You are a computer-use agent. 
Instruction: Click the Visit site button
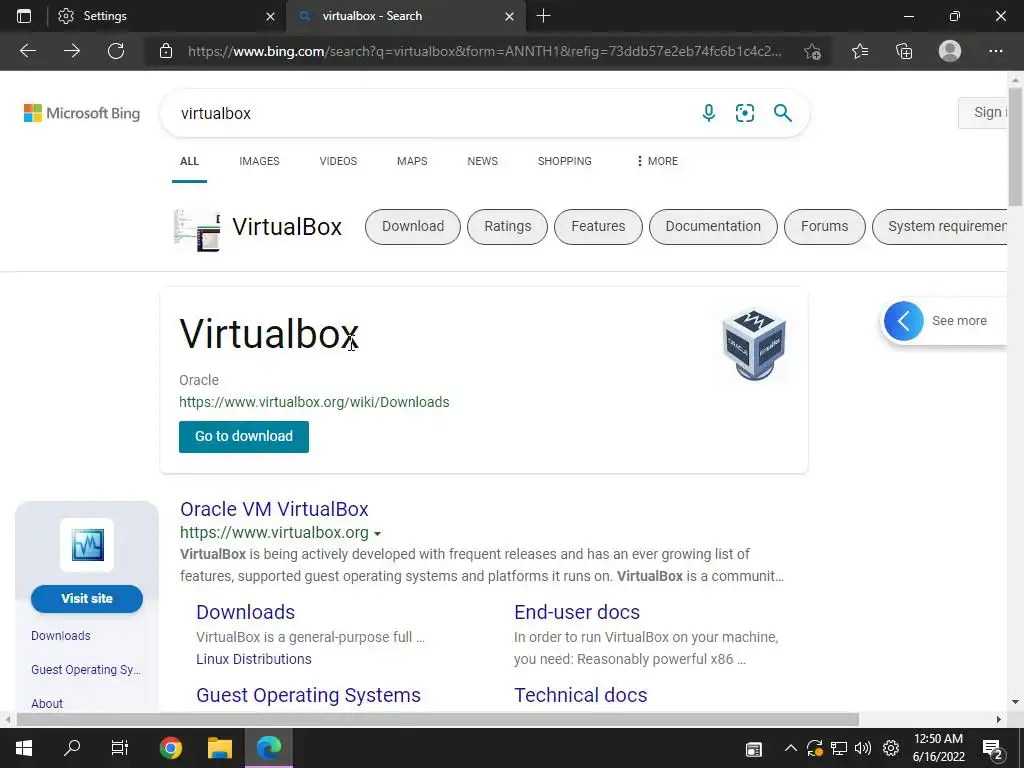87,599
